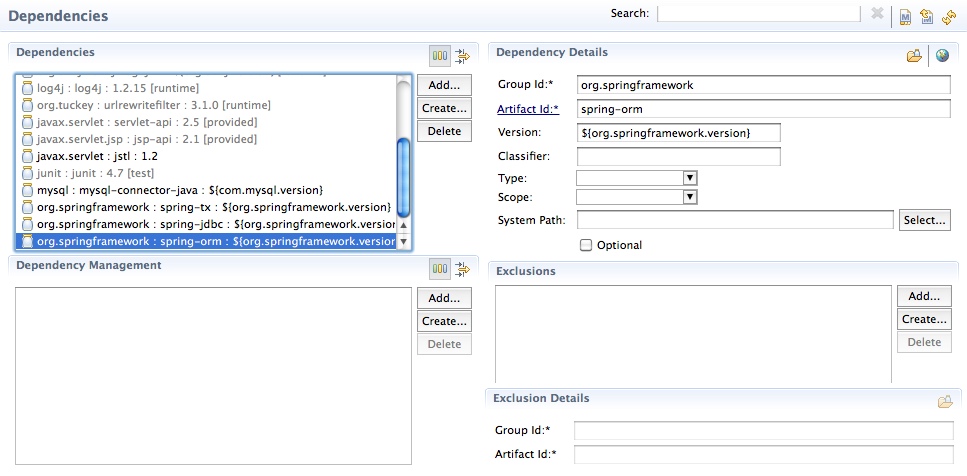Click scroll down arrow in Dependencies list
967x476 pixels.
tap(403, 242)
